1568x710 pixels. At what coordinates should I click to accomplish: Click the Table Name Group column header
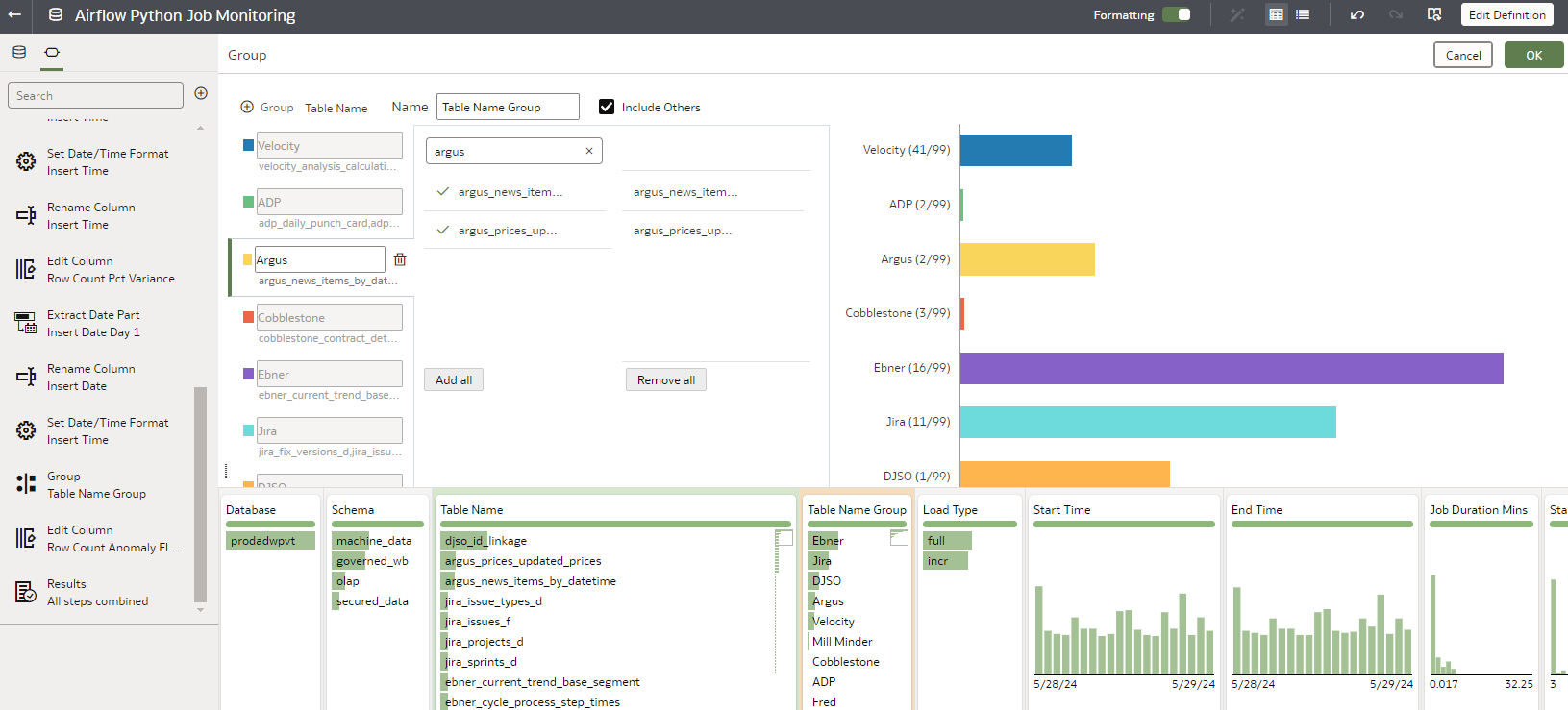point(857,510)
